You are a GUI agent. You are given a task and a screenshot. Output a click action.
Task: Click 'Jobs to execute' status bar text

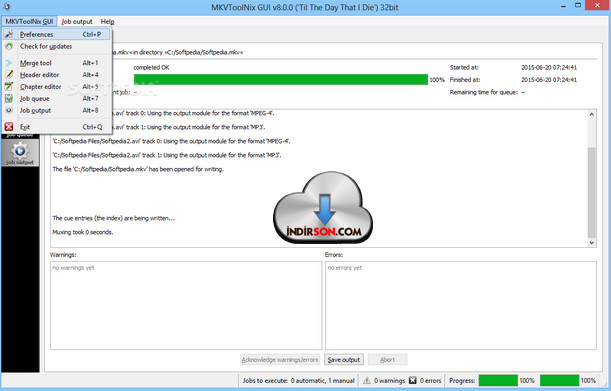tap(298, 380)
